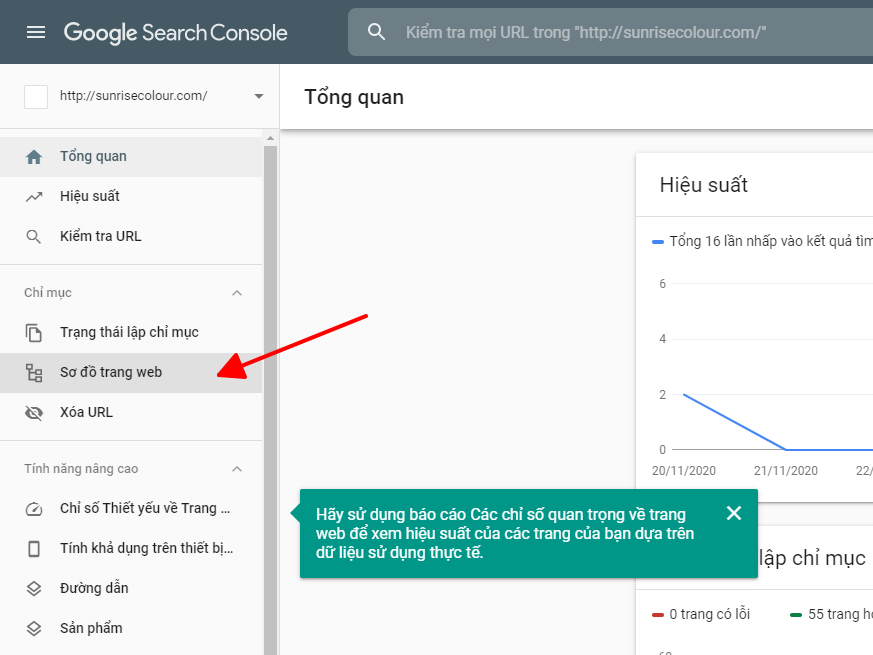The width and height of the screenshot is (873, 655).
Task: Click the pages icon for Trạng thái lập chỉ mục
Action: (x=34, y=333)
